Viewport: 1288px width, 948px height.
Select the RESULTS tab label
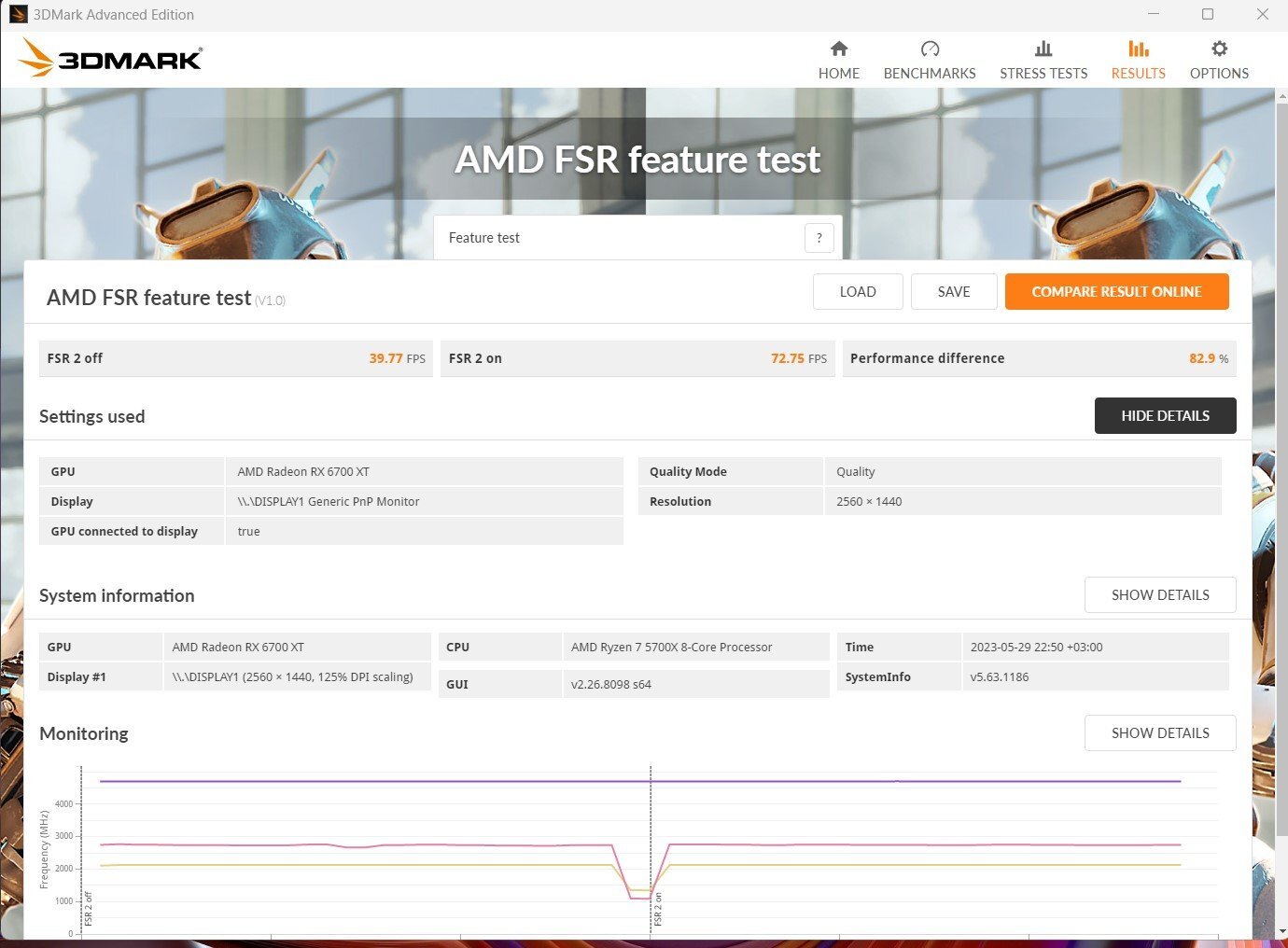tap(1138, 73)
